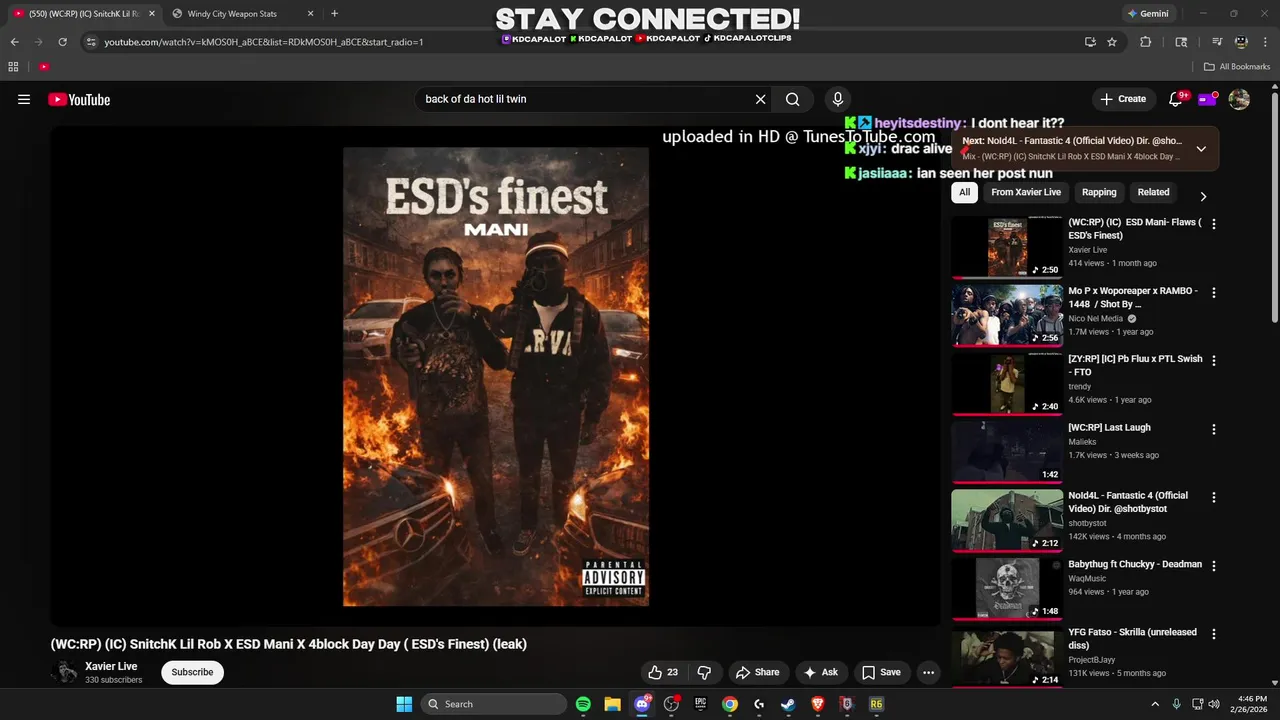Open the YouTube account avatar menu
Viewport: 1280px width, 720px height.
point(1239,99)
